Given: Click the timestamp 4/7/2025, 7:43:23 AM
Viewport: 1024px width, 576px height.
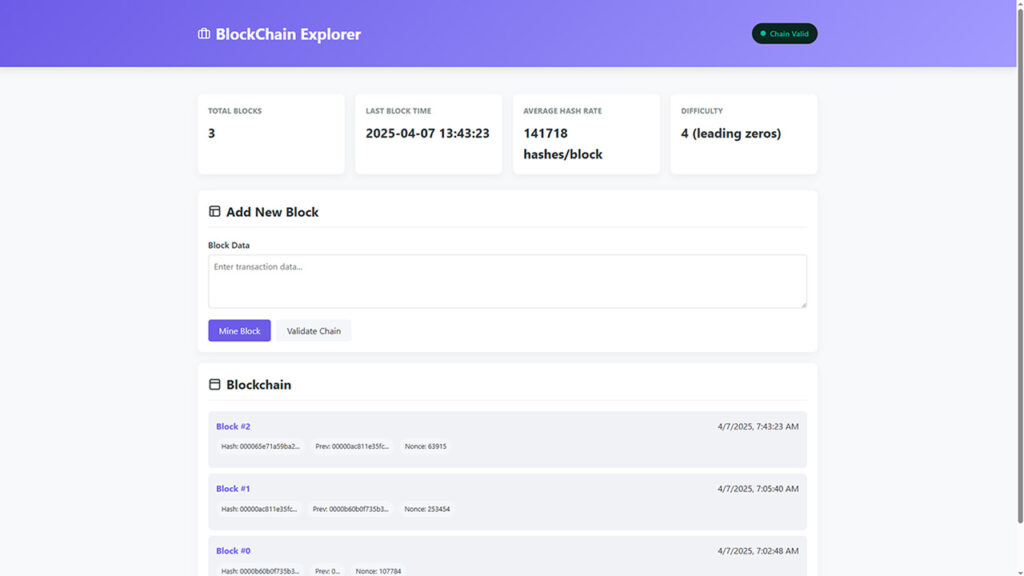Looking at the screenshot, I should click(x=758, y=426).
